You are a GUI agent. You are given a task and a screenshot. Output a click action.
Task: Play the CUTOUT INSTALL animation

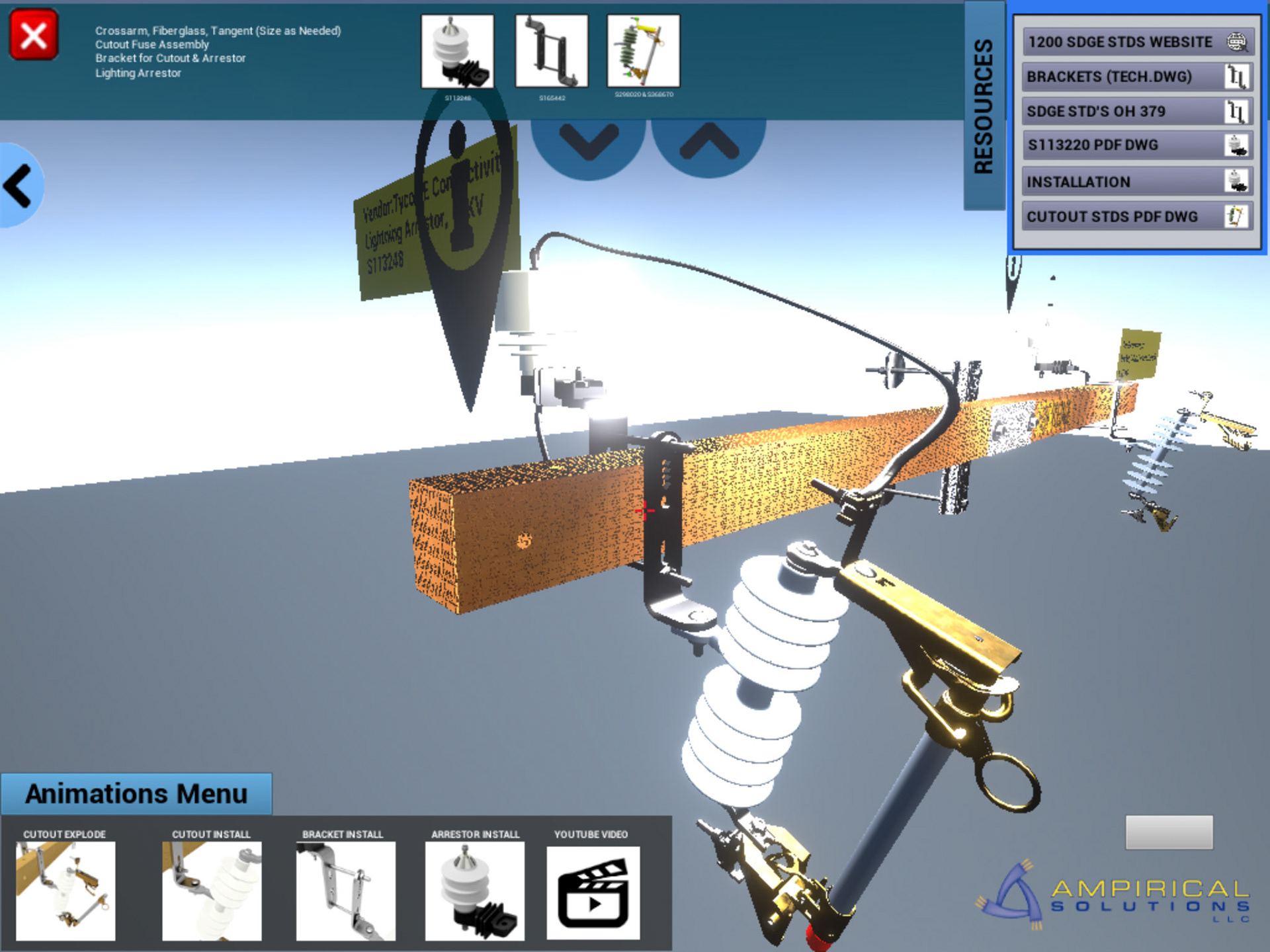212,890
